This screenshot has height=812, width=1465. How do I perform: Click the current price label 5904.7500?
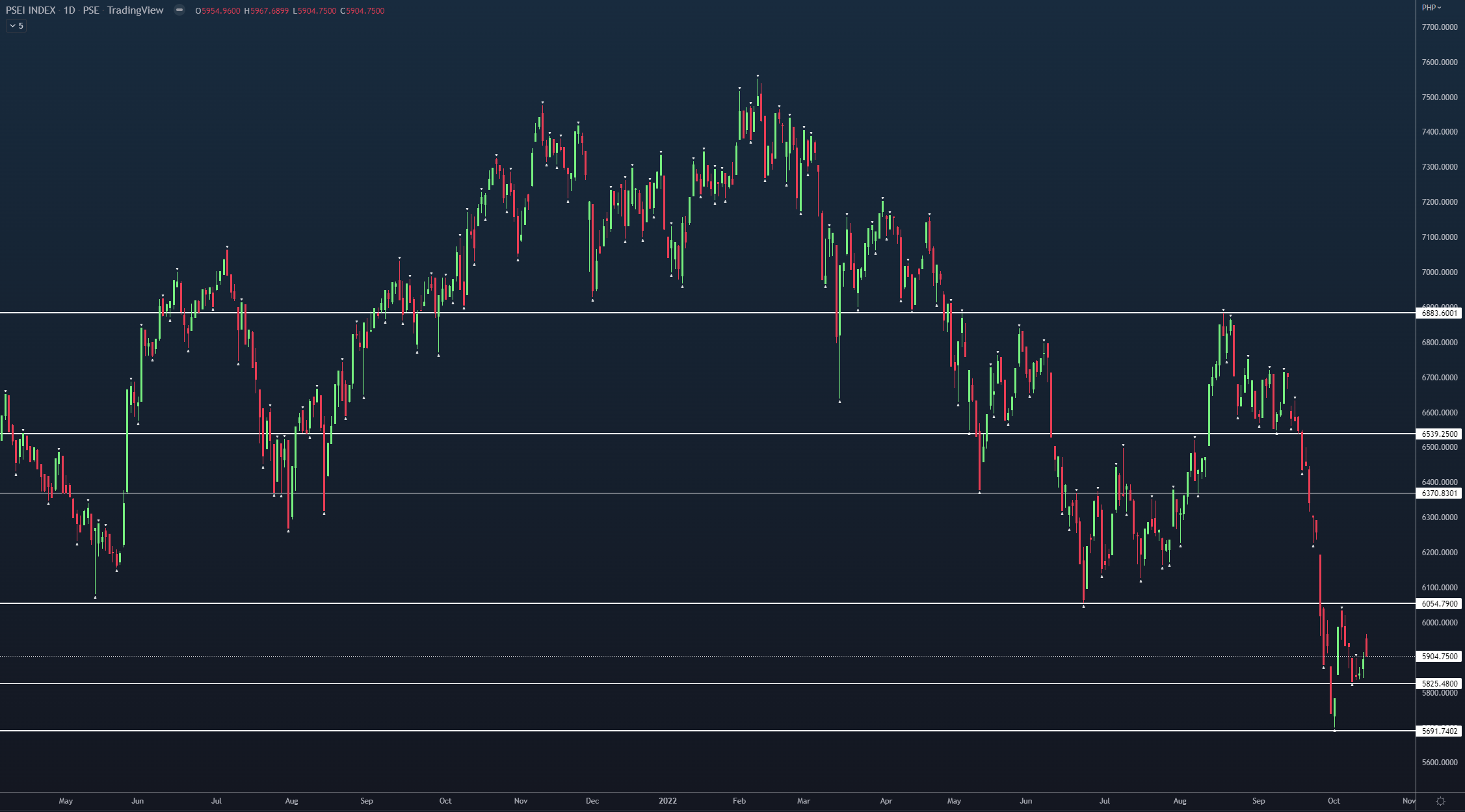point(1439,657)
